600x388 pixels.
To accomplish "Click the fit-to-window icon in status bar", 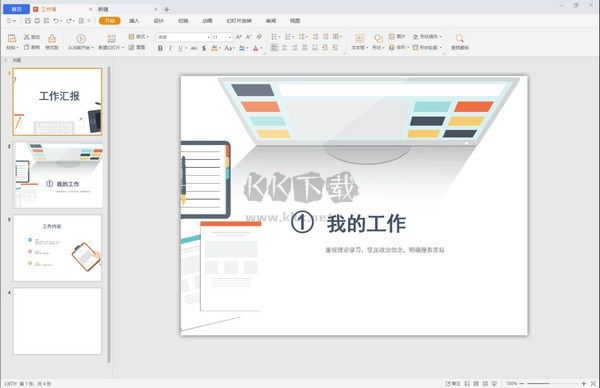I will point(593,383).
